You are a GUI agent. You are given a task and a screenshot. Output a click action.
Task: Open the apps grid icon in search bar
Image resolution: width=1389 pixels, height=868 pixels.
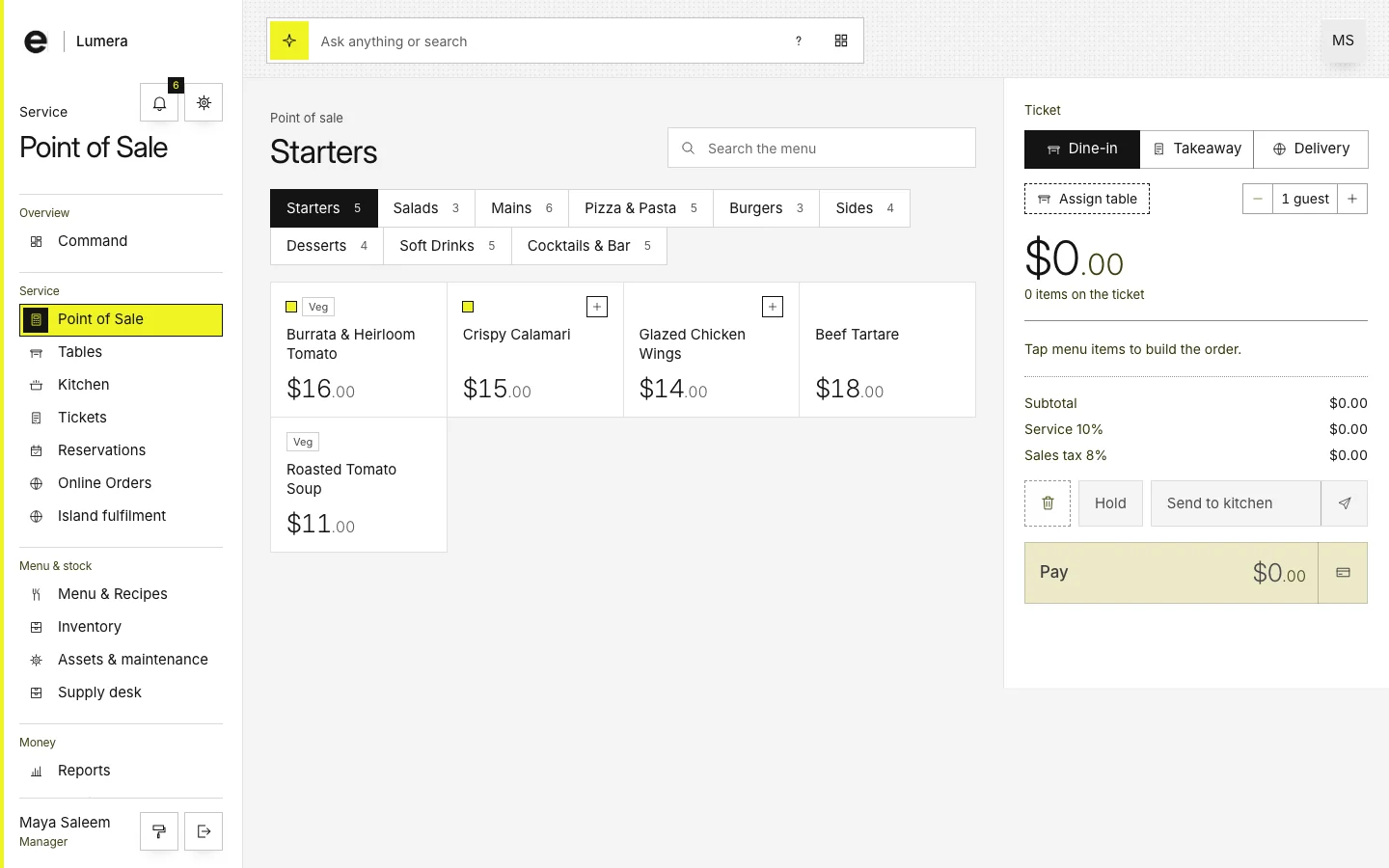pyautogui.click(x=841, y=41)
